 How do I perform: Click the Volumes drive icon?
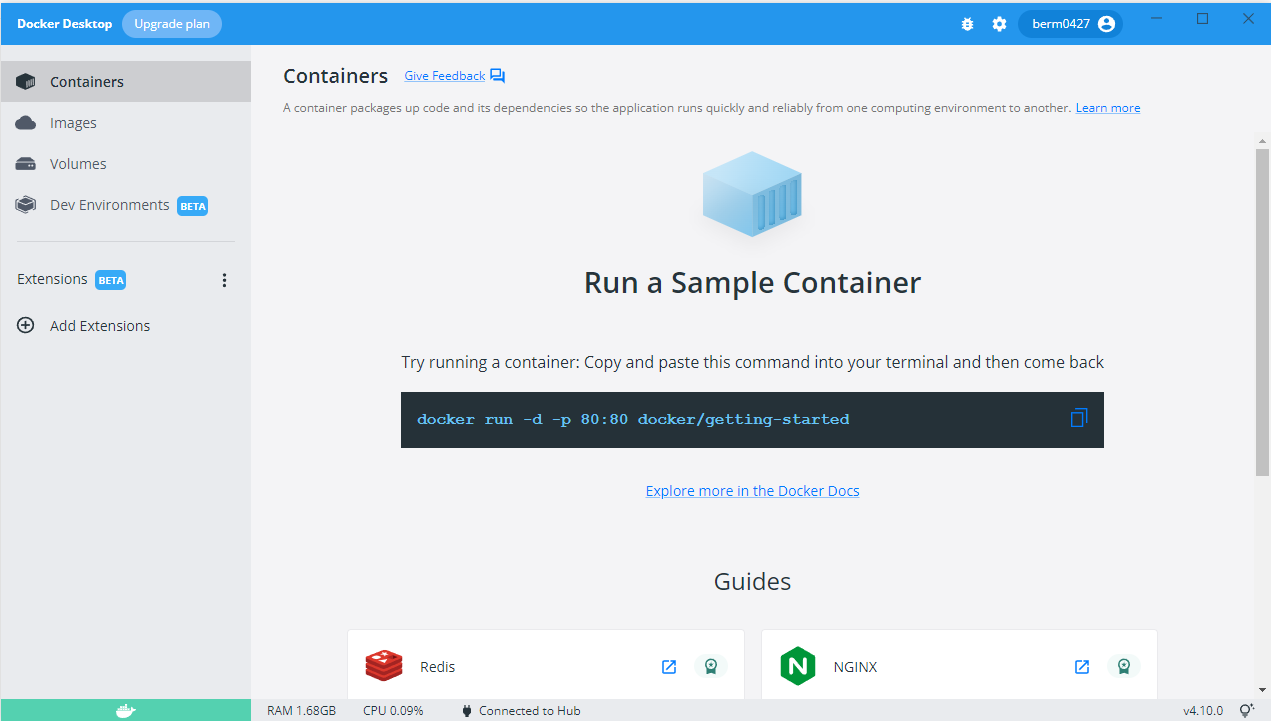26,164
